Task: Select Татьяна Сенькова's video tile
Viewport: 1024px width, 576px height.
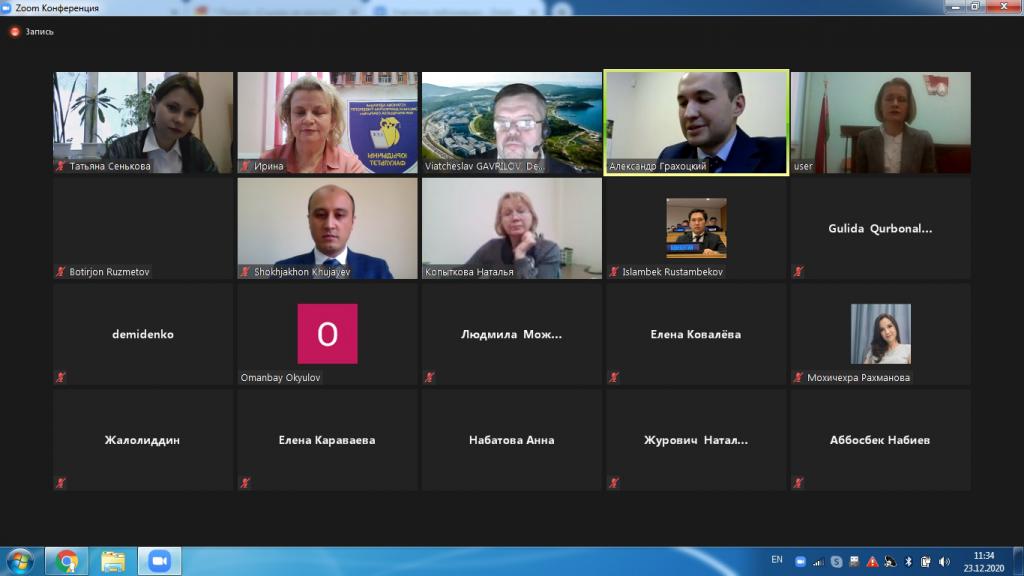Action: [x=143, y=122]
